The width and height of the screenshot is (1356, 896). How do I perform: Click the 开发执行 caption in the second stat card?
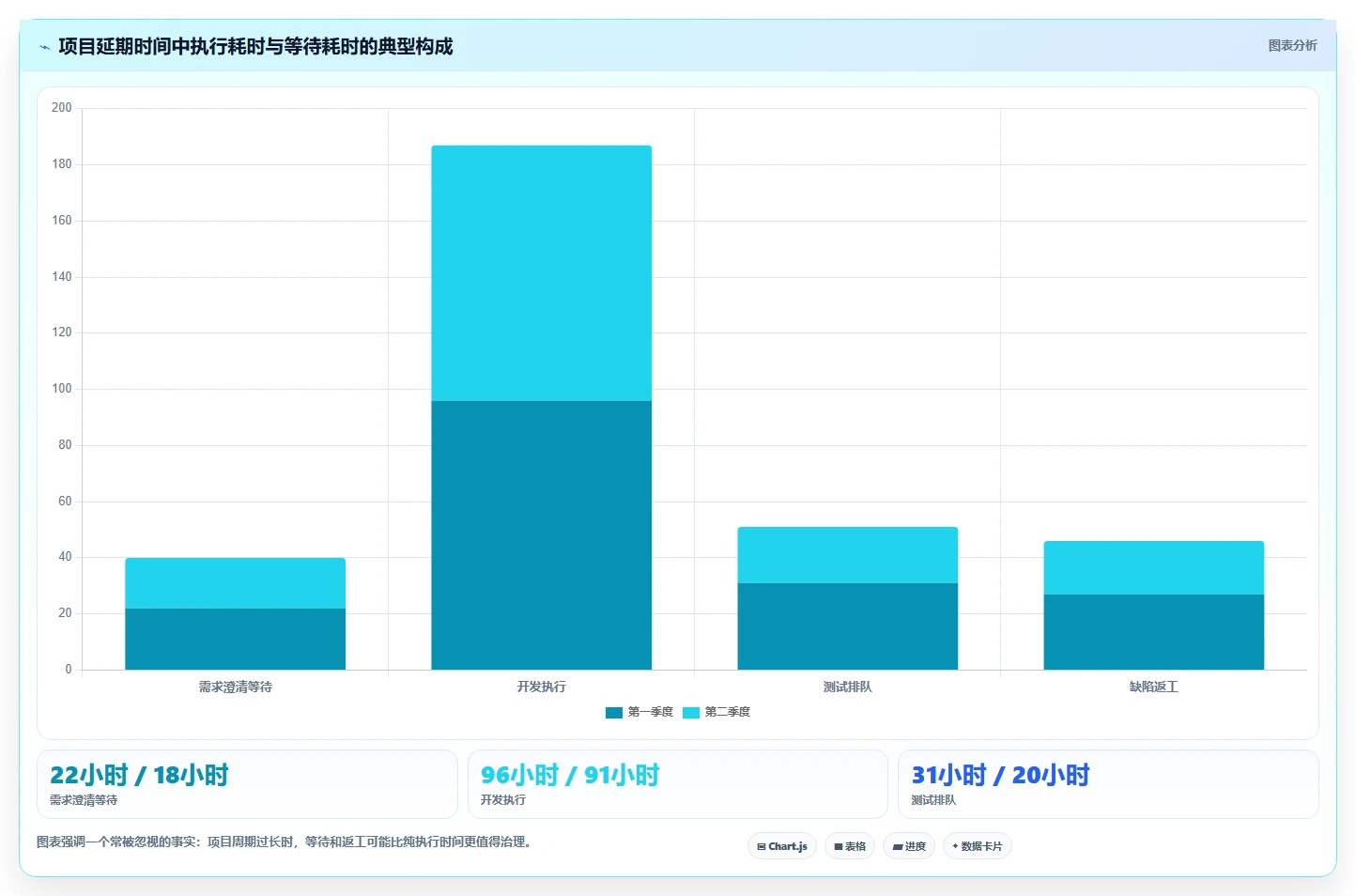pos(503,800)
